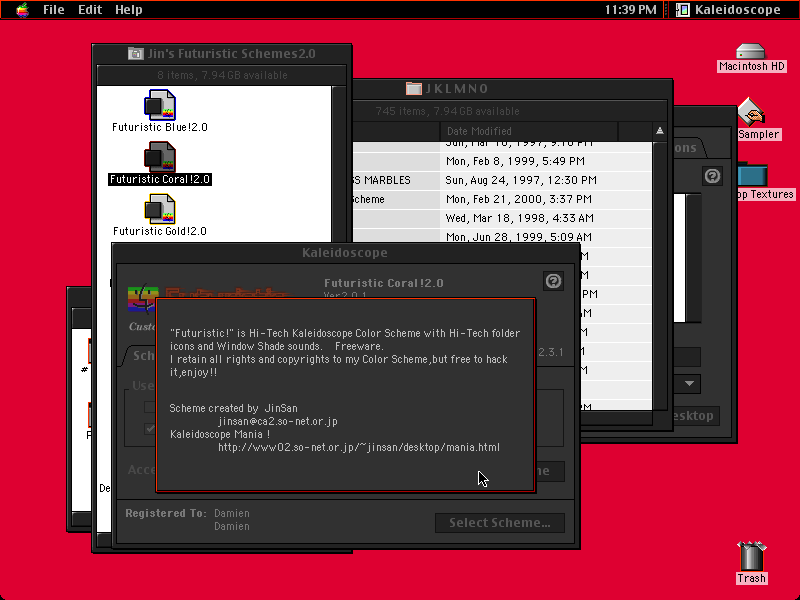The height and width of the screenshot is (600, 800).
Task: Click the Kaleidoscope logo icon in the dialog
Action: 143,299
